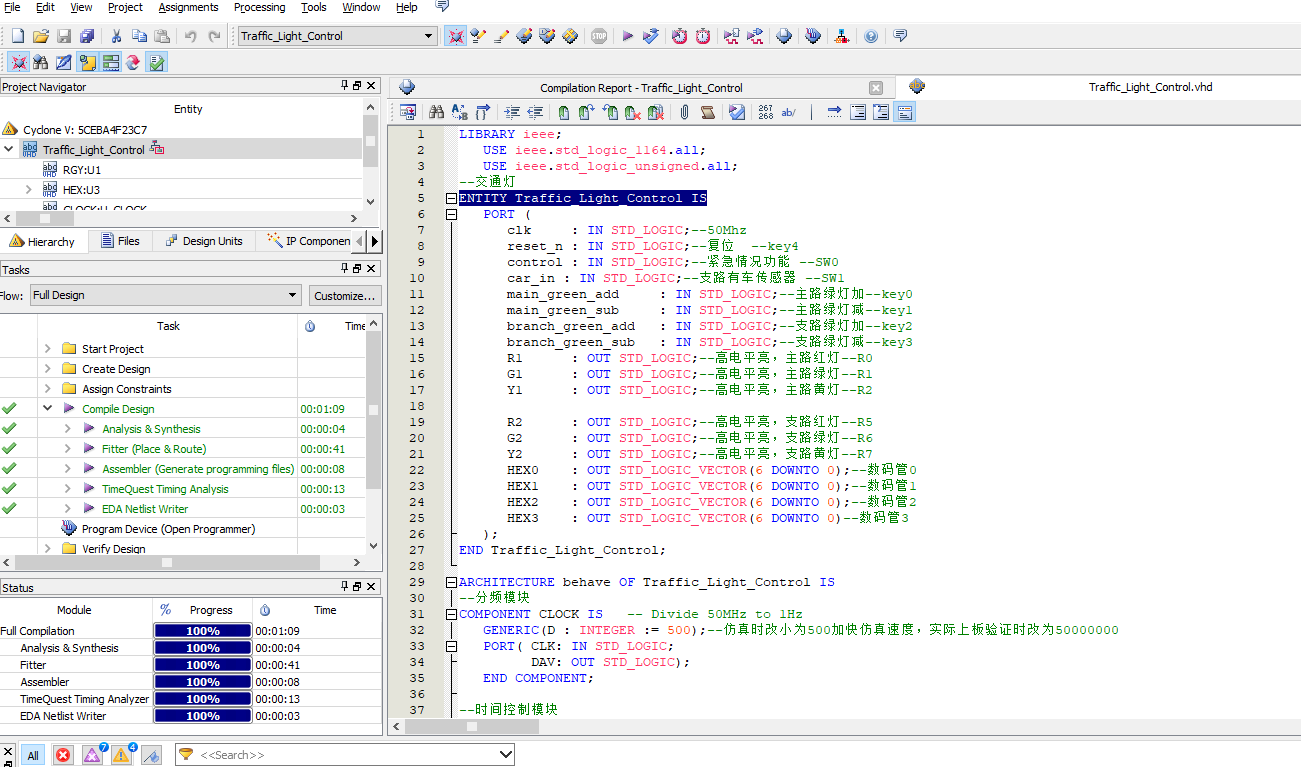Image resolution: width=1301 pixels, height=767 pixels.
Task: Save the current file
Action: tap(64, 36)
